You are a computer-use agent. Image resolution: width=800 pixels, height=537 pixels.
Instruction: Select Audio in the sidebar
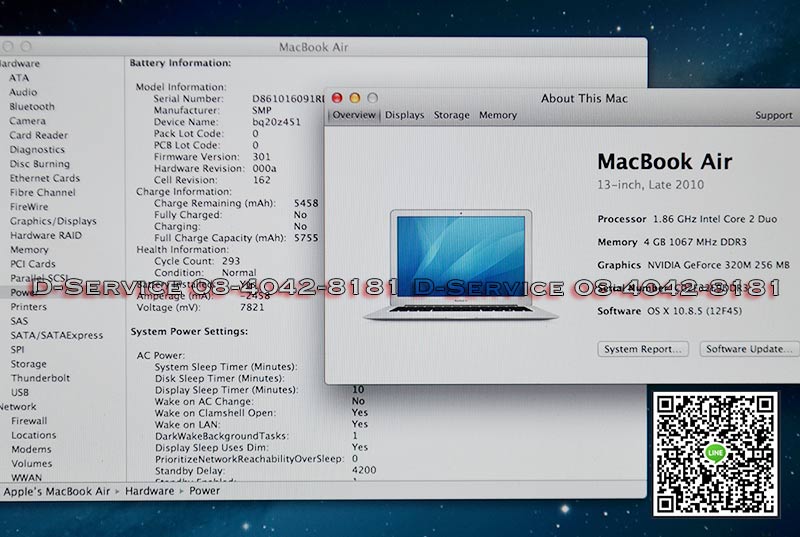point(23,92)
